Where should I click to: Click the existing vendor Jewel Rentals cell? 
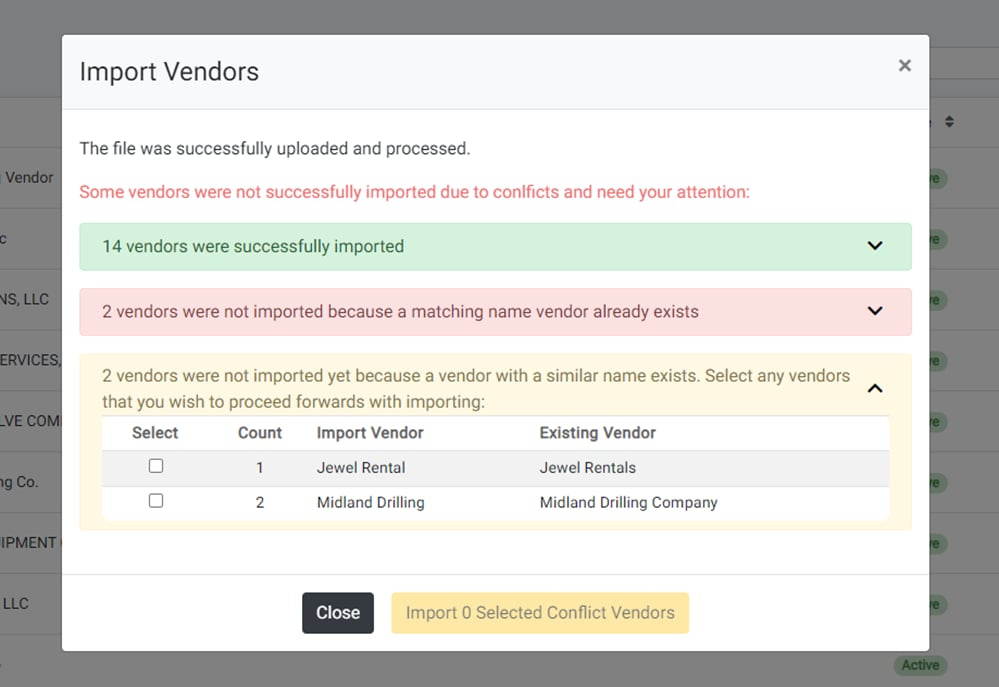pyautogui.click(x=587, y=468)
